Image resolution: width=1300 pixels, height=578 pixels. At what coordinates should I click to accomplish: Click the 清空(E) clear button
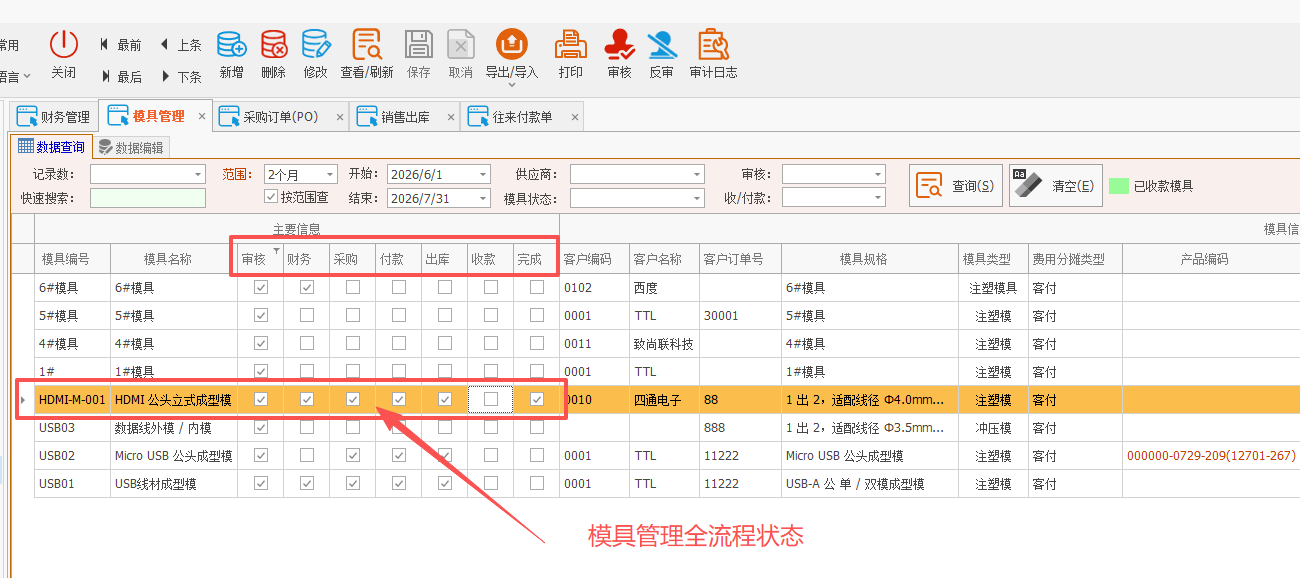[1056, 186]
